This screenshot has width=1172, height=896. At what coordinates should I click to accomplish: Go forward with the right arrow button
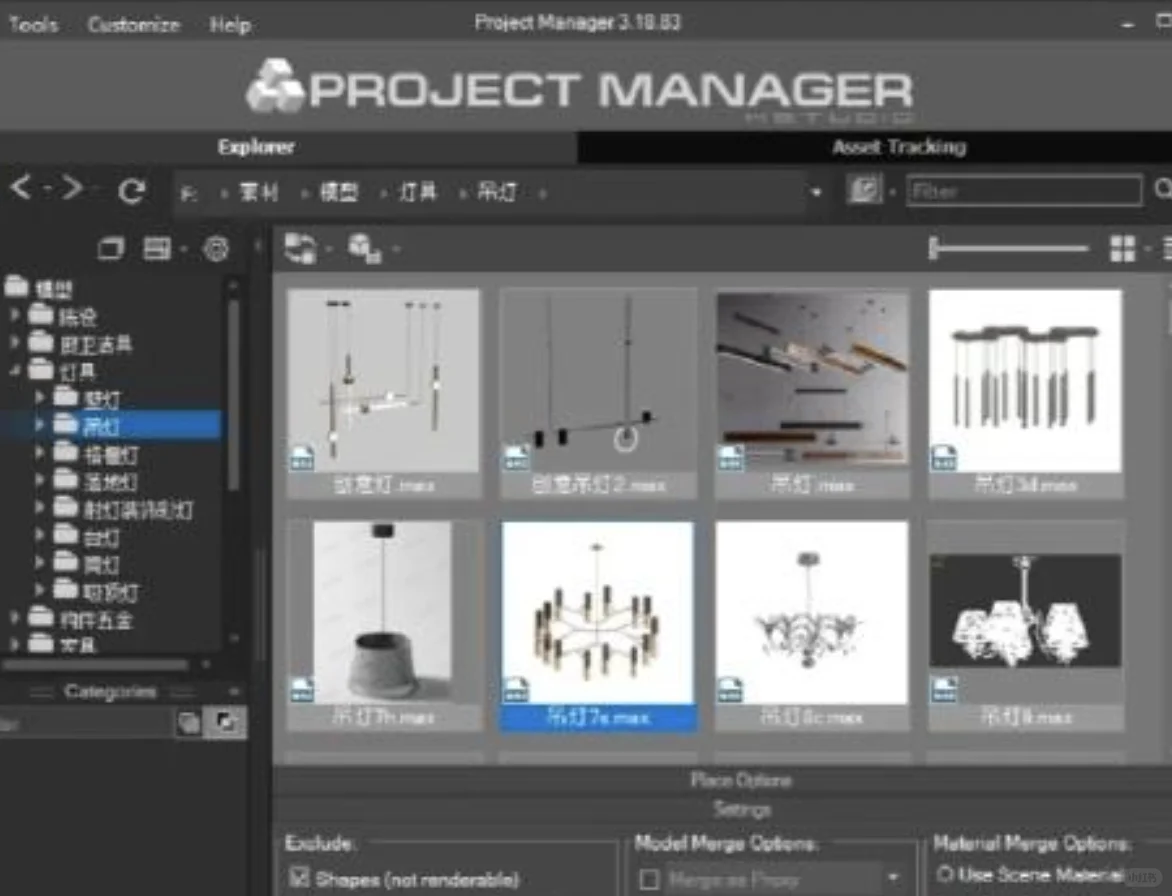[72, 188]
